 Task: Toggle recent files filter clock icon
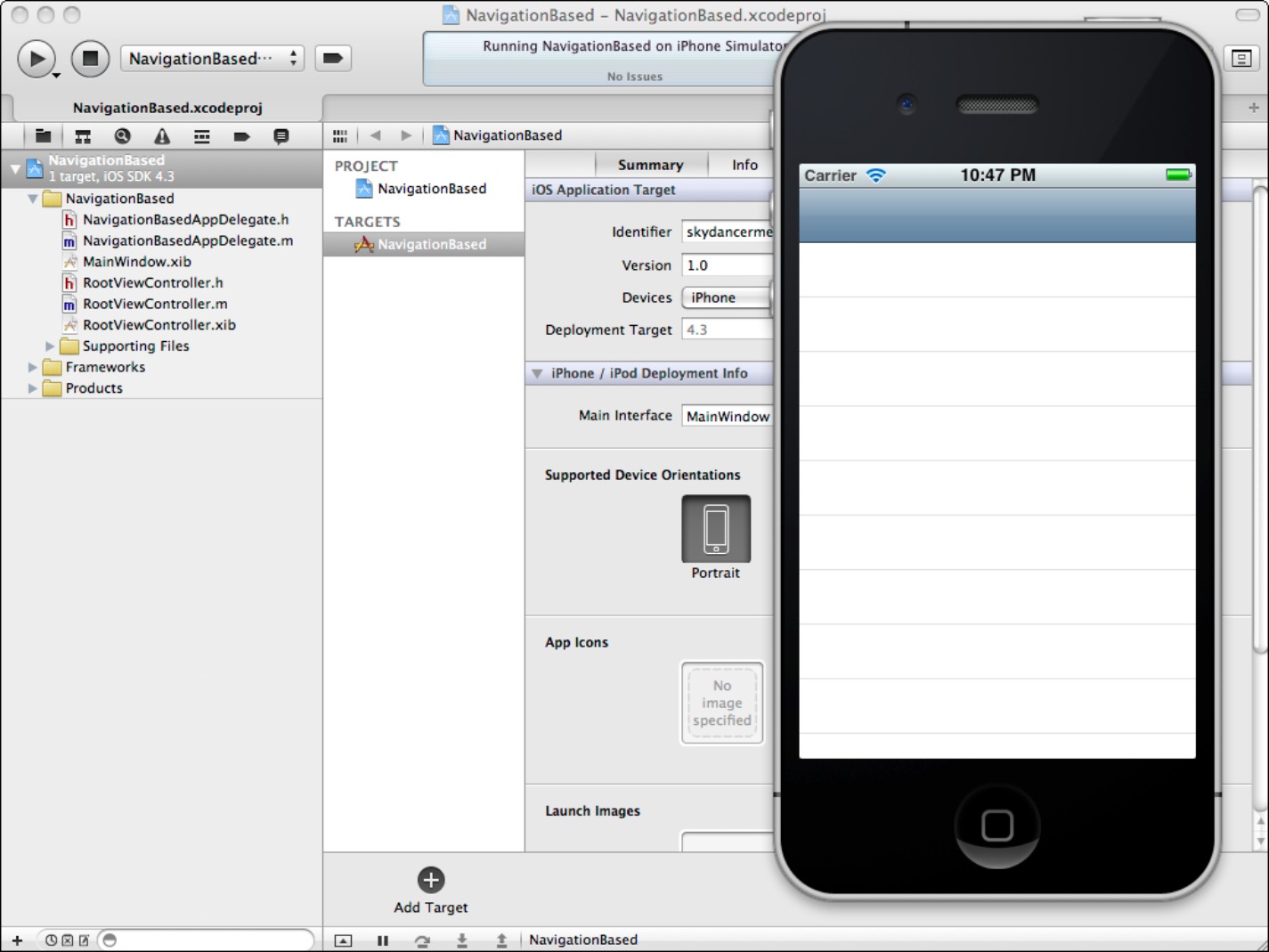(x=52, y=940)
